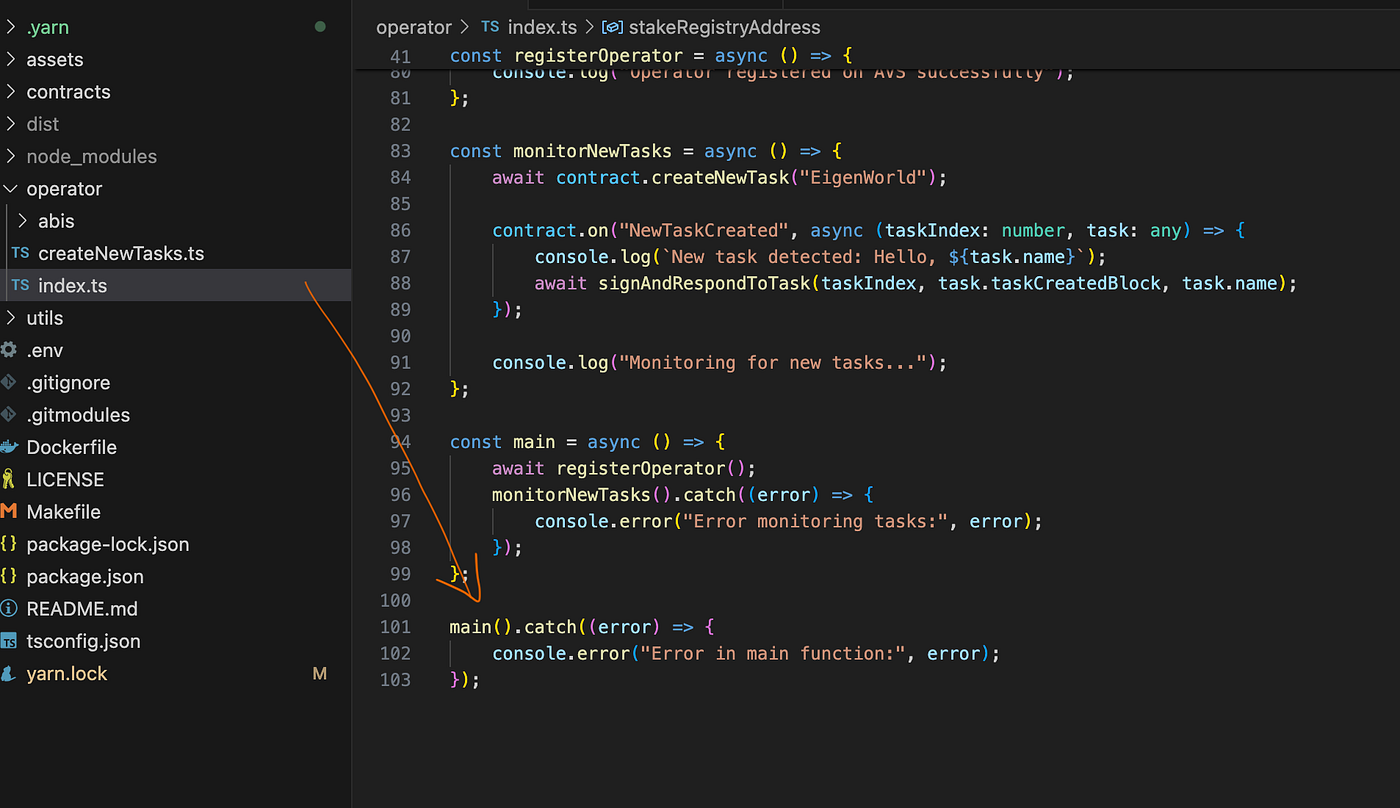The height and width of the screenshot is (808, 1400).
Task: Expand the .yarn folder
Action: coord(11,27)
